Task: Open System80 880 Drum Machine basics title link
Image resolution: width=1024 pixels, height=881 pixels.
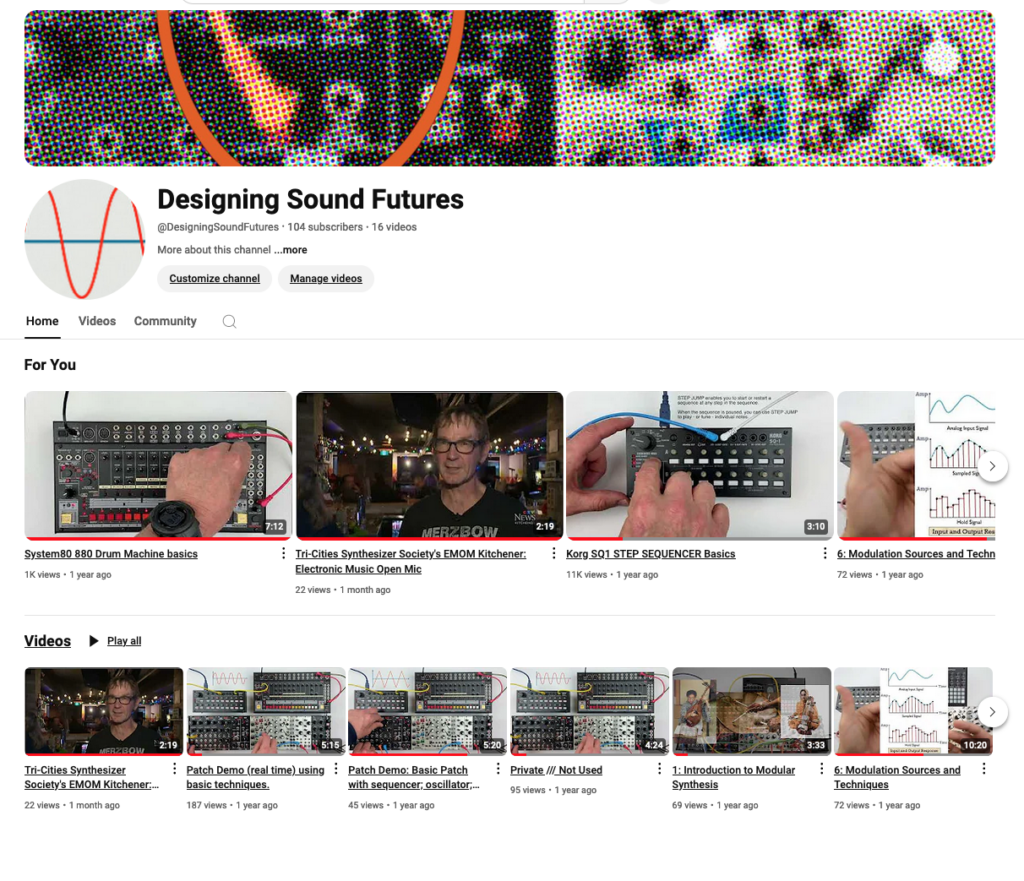Action: pos(111,554)
